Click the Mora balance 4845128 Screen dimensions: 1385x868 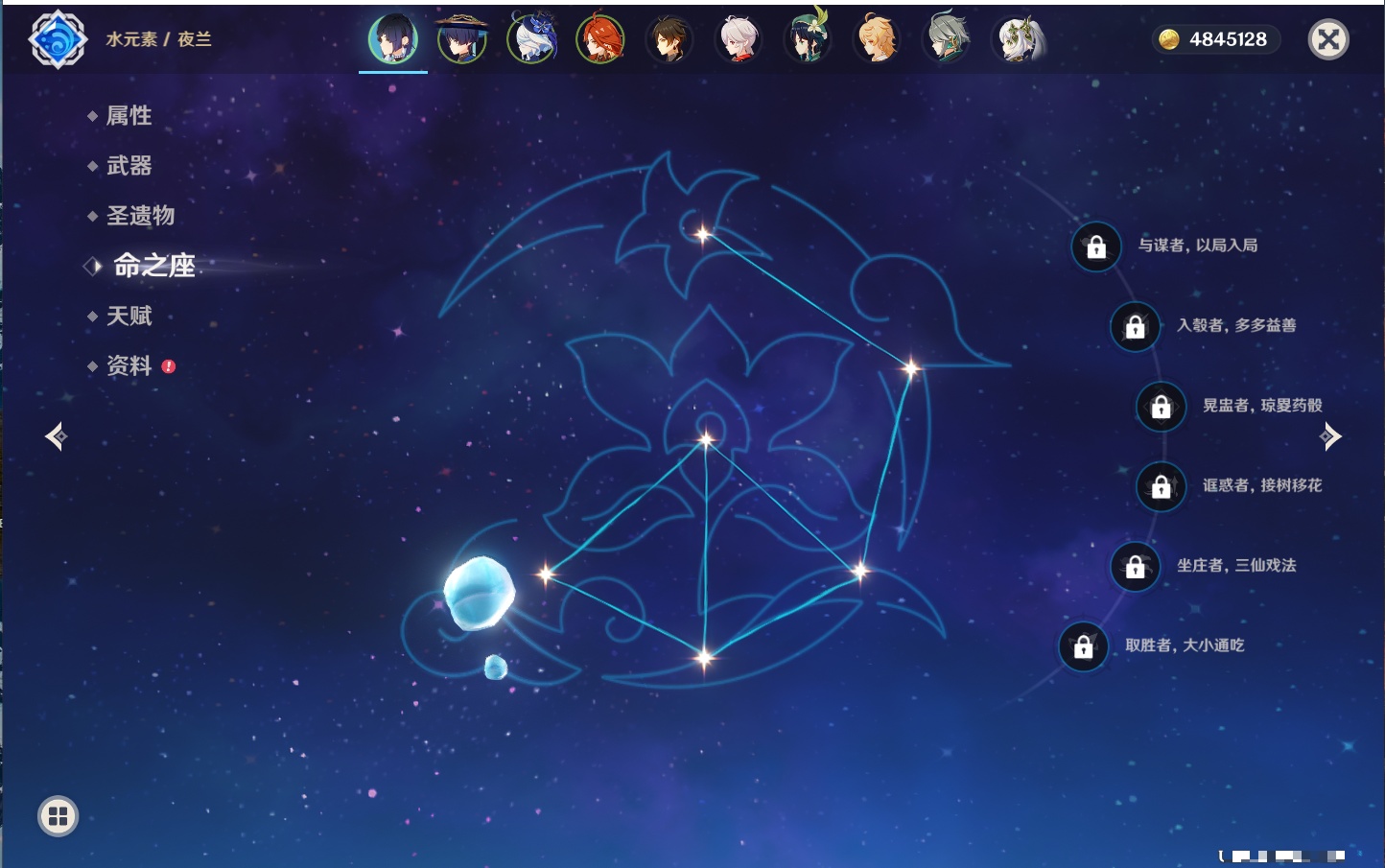click(x=1228, y=39)
